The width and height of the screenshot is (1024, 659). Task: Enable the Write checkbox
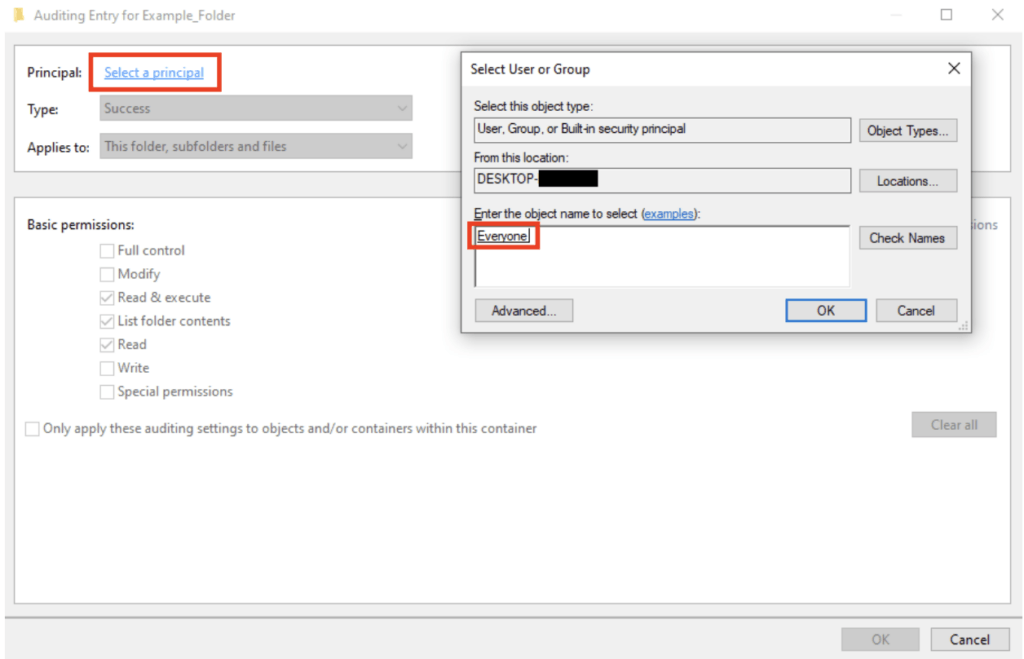106,367
